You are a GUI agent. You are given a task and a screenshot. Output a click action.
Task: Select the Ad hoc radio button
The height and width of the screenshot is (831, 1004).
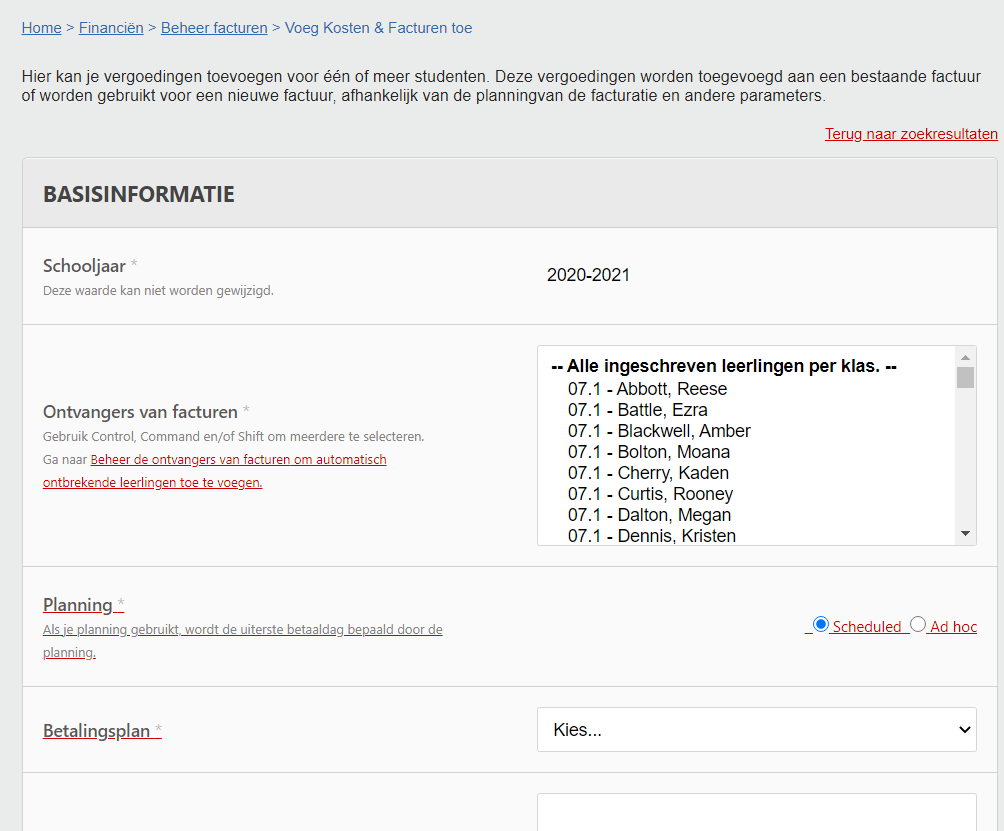click(918, 624)
